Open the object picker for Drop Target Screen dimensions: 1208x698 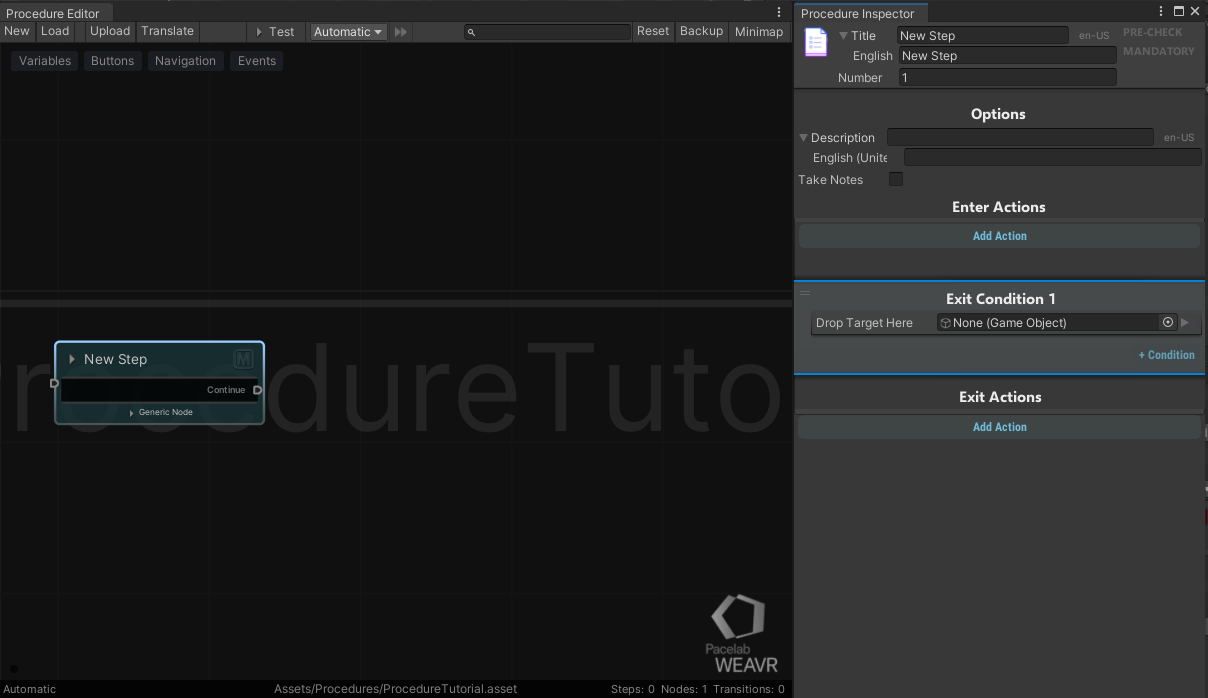[1167, 322]
